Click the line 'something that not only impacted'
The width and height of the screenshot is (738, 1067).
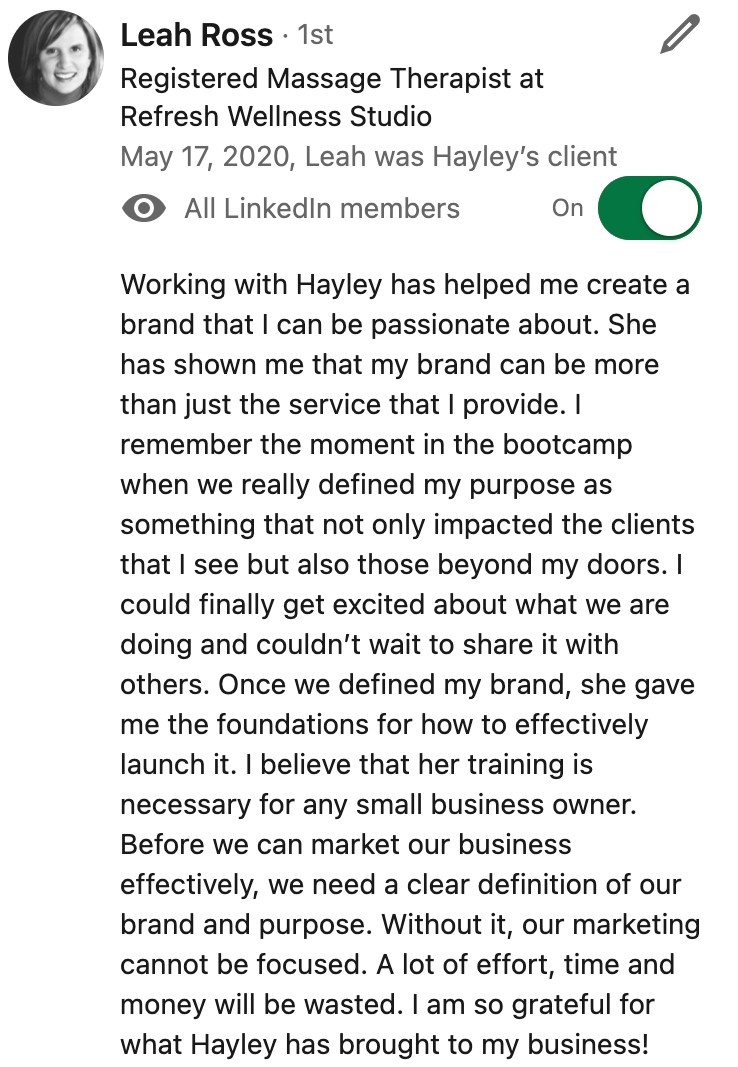(407, 525)
